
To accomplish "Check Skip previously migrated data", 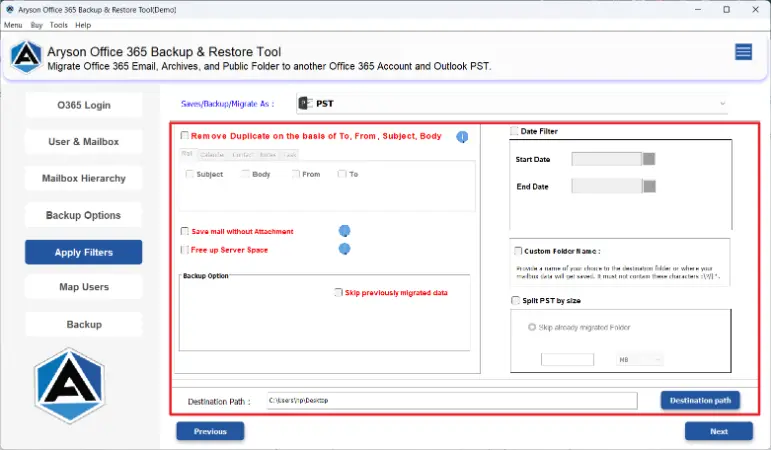I will (x=338, y=293).
